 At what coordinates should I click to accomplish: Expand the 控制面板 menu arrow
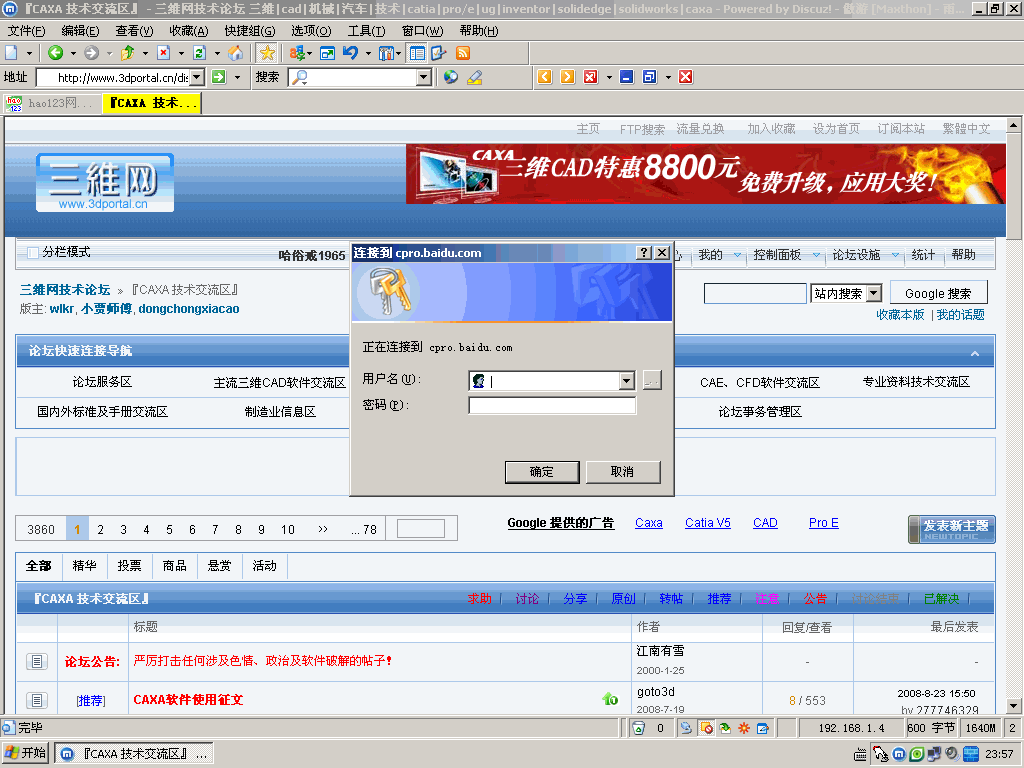point(816,255)
